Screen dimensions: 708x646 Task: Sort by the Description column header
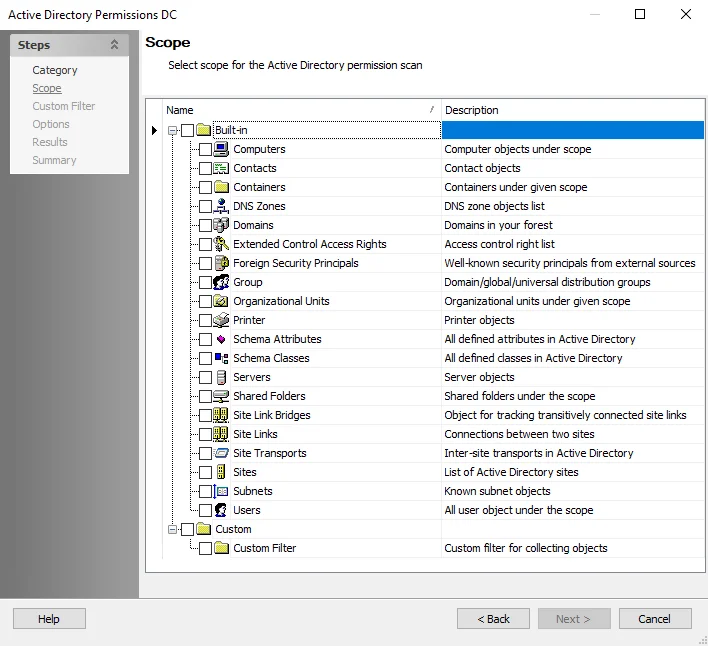tap(573, 110)
